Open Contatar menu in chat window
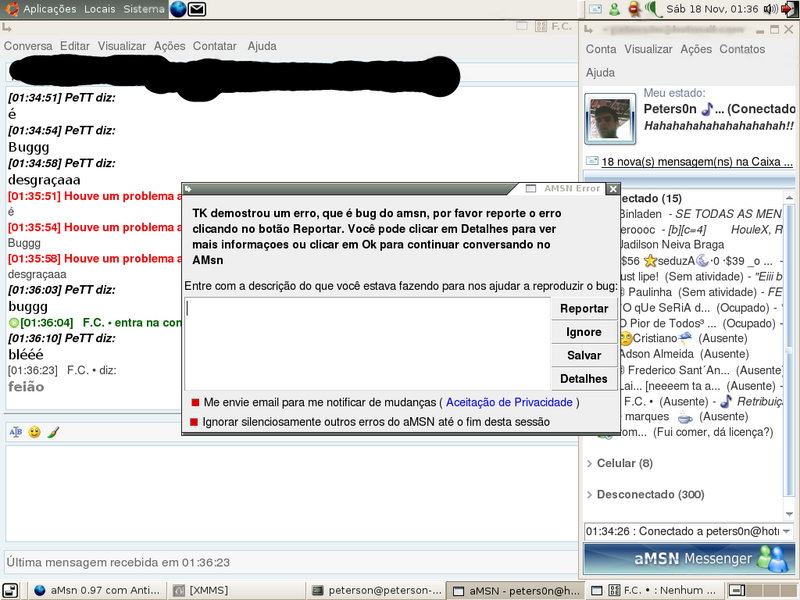 (215, 46)
